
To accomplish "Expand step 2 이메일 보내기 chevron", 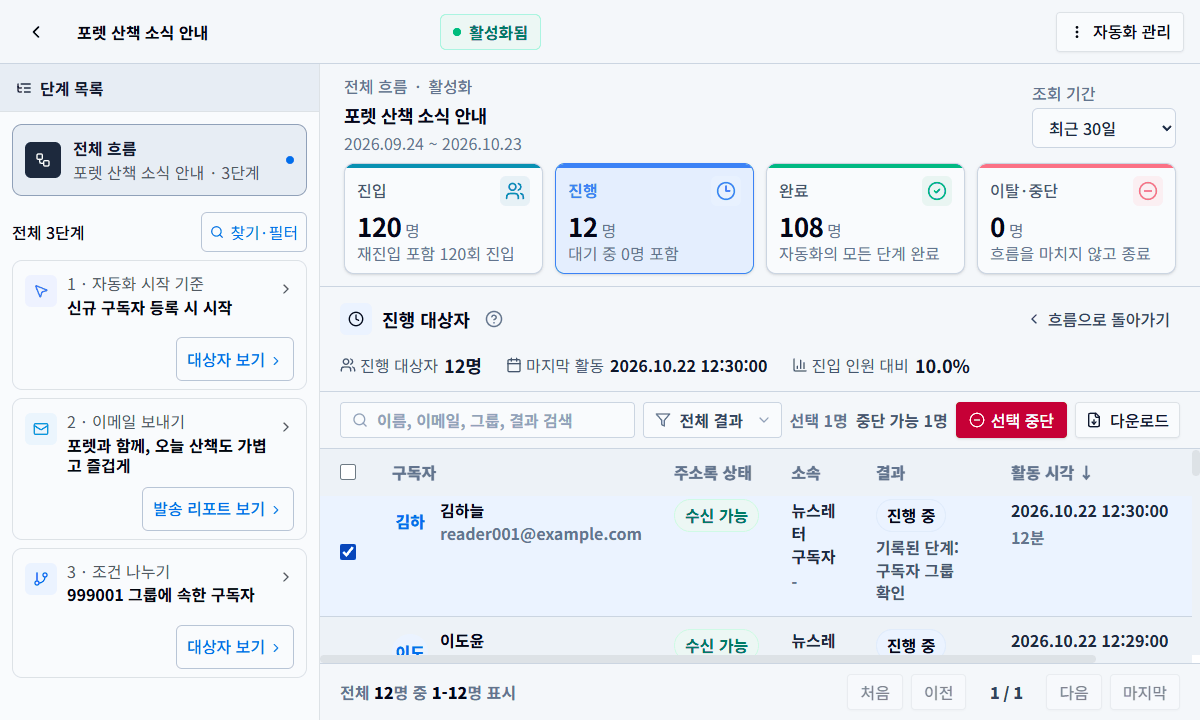I will (x=286, y=427).
